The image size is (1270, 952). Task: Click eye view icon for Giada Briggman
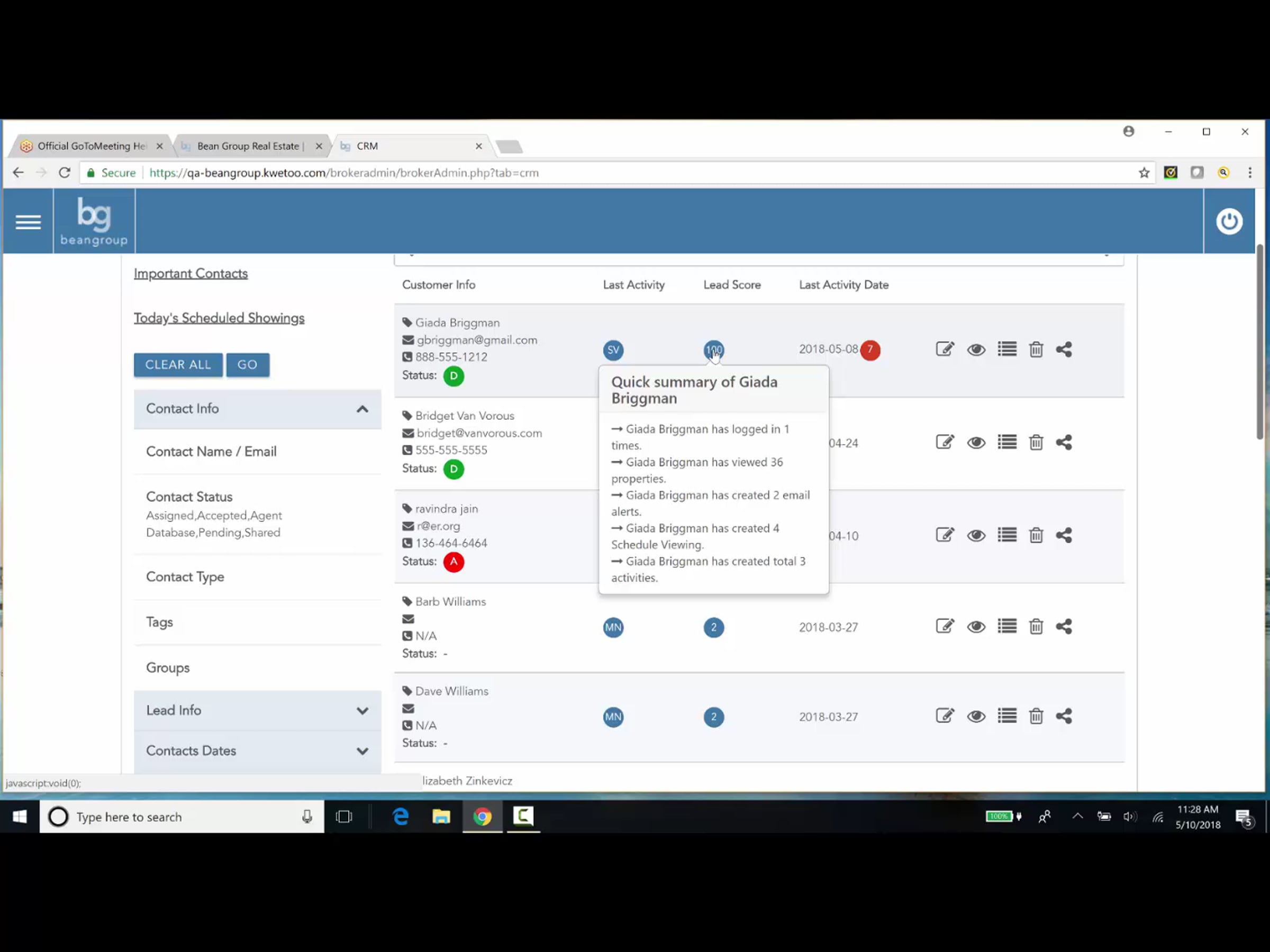976,350
